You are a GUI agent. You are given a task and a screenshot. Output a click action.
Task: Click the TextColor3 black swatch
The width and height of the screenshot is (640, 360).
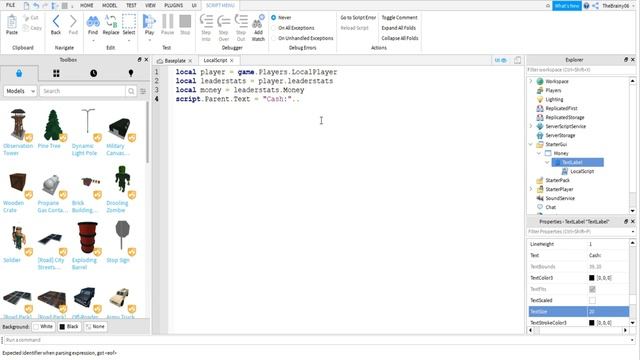click(591, 278)
